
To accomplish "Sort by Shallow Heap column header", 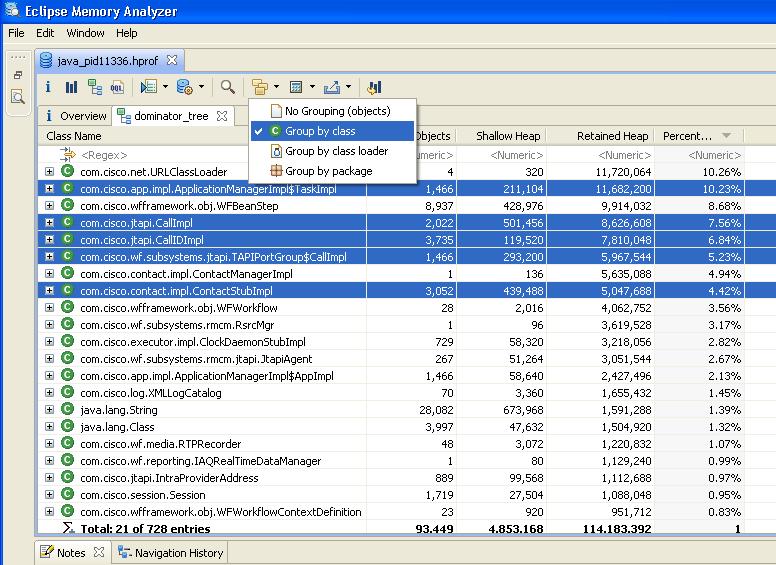I will (x=508, y=136).
